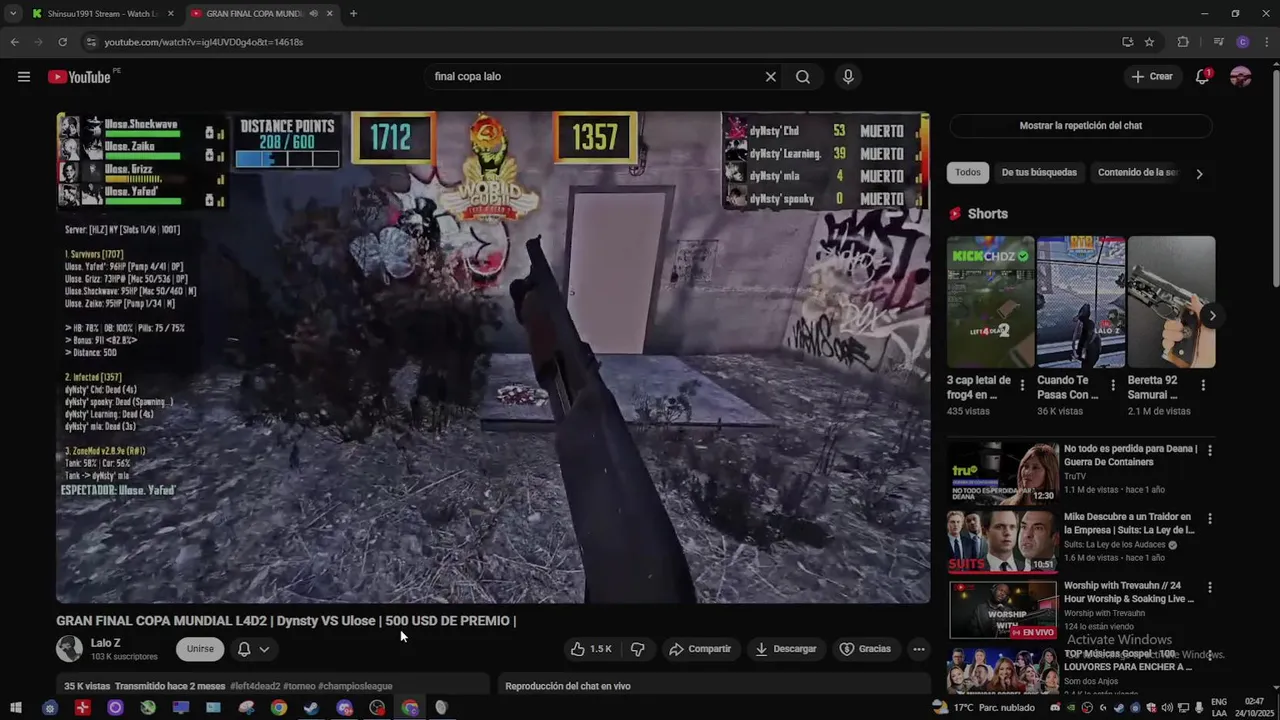Viewport: 1280px width, 720px height.
Task: Open options for 'Worship with Trevauhn' video
Action: click(1210, 587)
